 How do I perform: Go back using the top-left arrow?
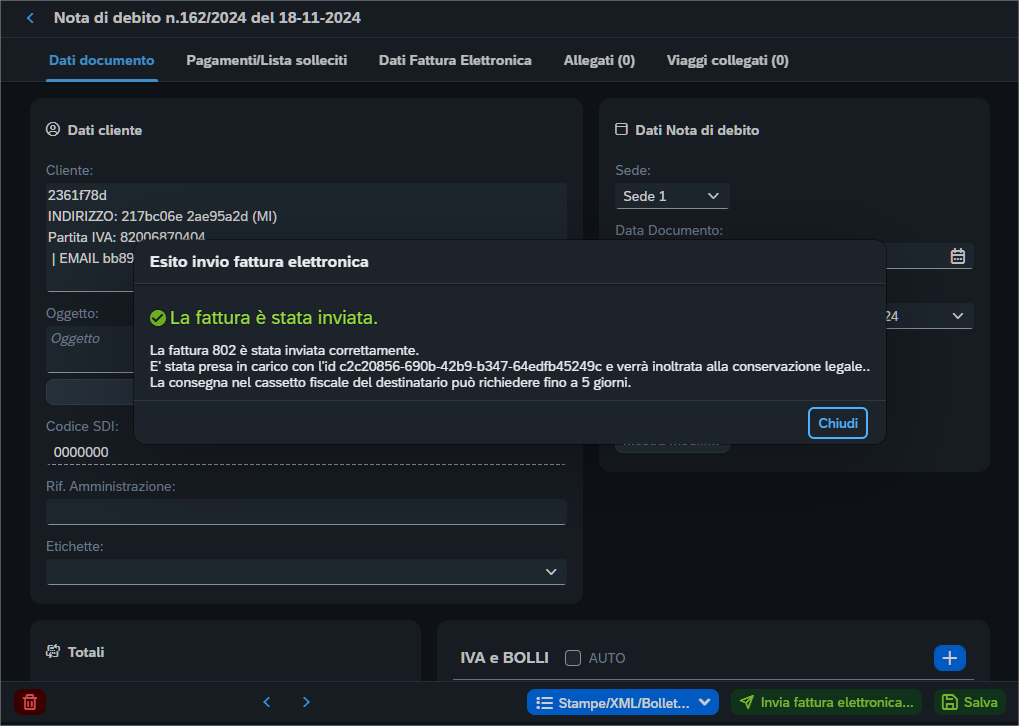(x=30, y=18)
